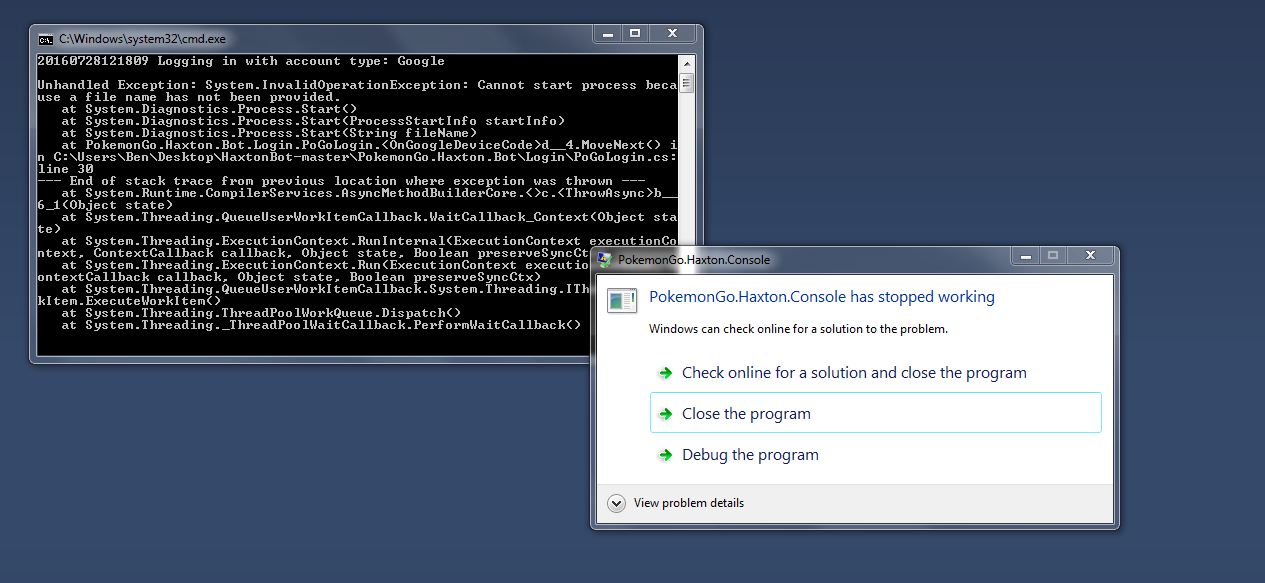Click green arrow beside Close the program

665,414
